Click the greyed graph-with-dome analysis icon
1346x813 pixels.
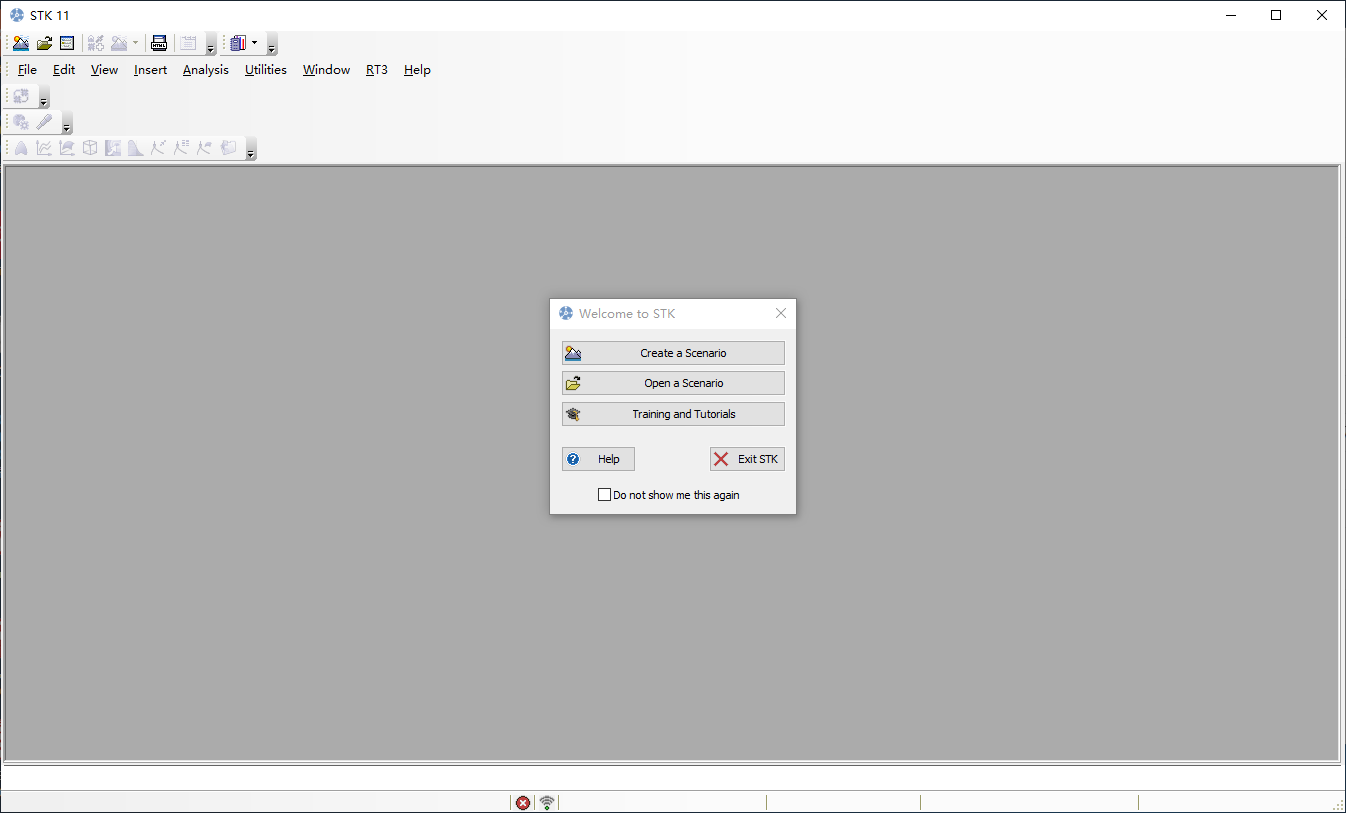click(x=67, y=148)
